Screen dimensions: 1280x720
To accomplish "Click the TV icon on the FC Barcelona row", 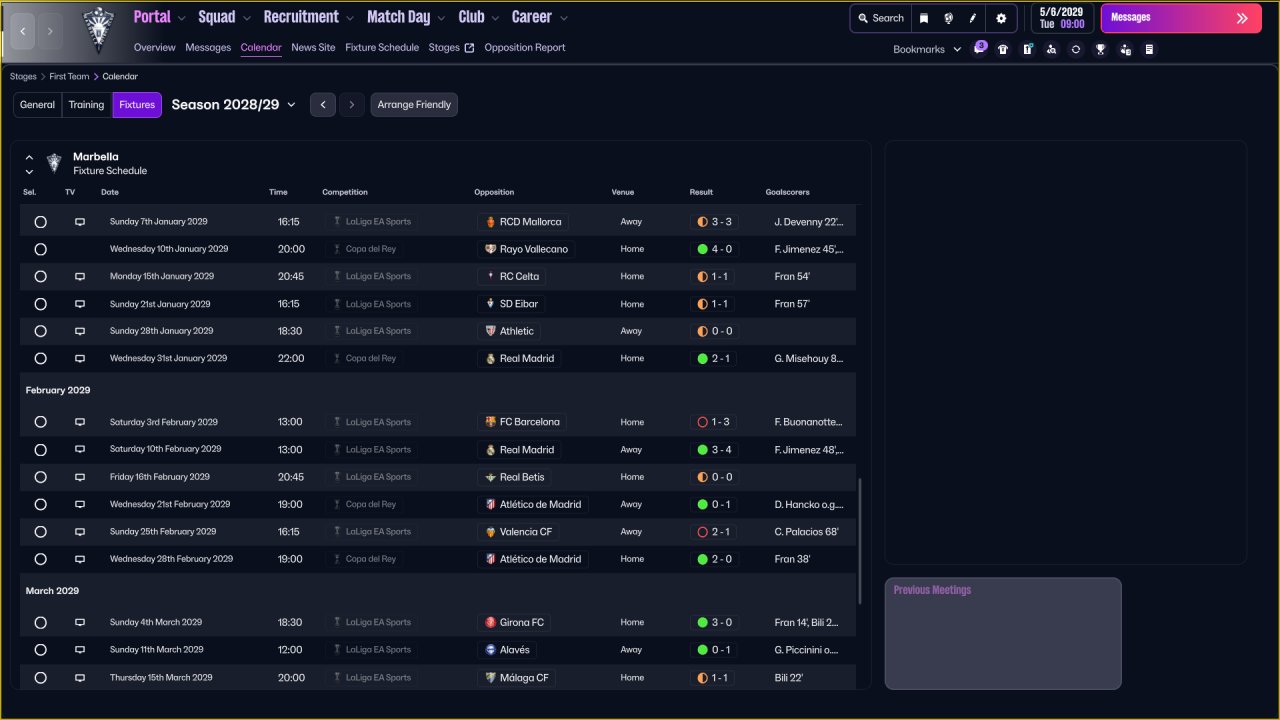I will pos(80,422).
